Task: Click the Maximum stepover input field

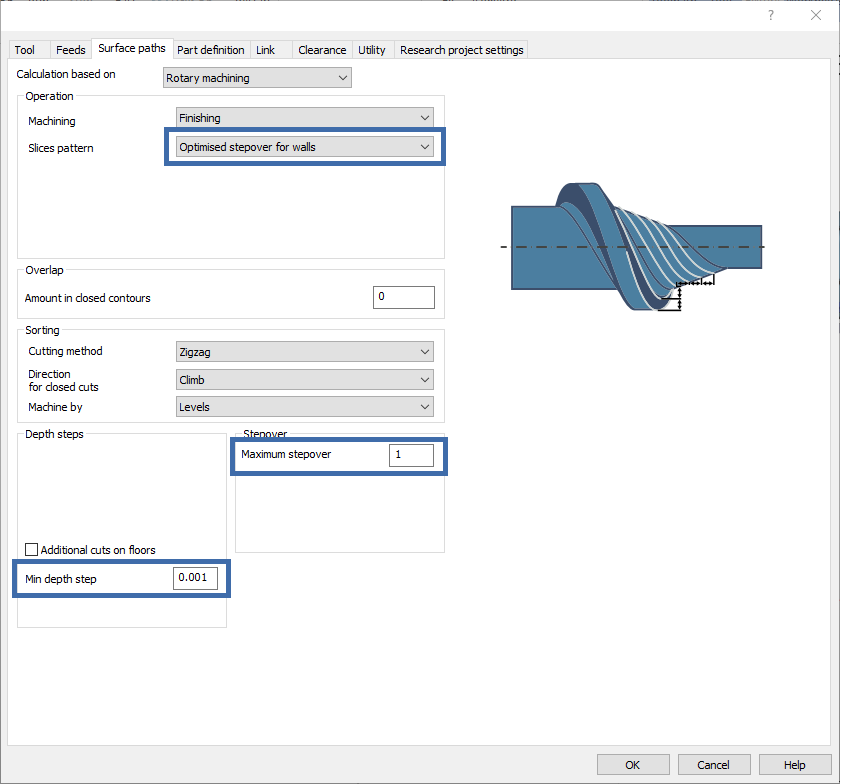Action: pyautogui.click(x=411, y=455)
